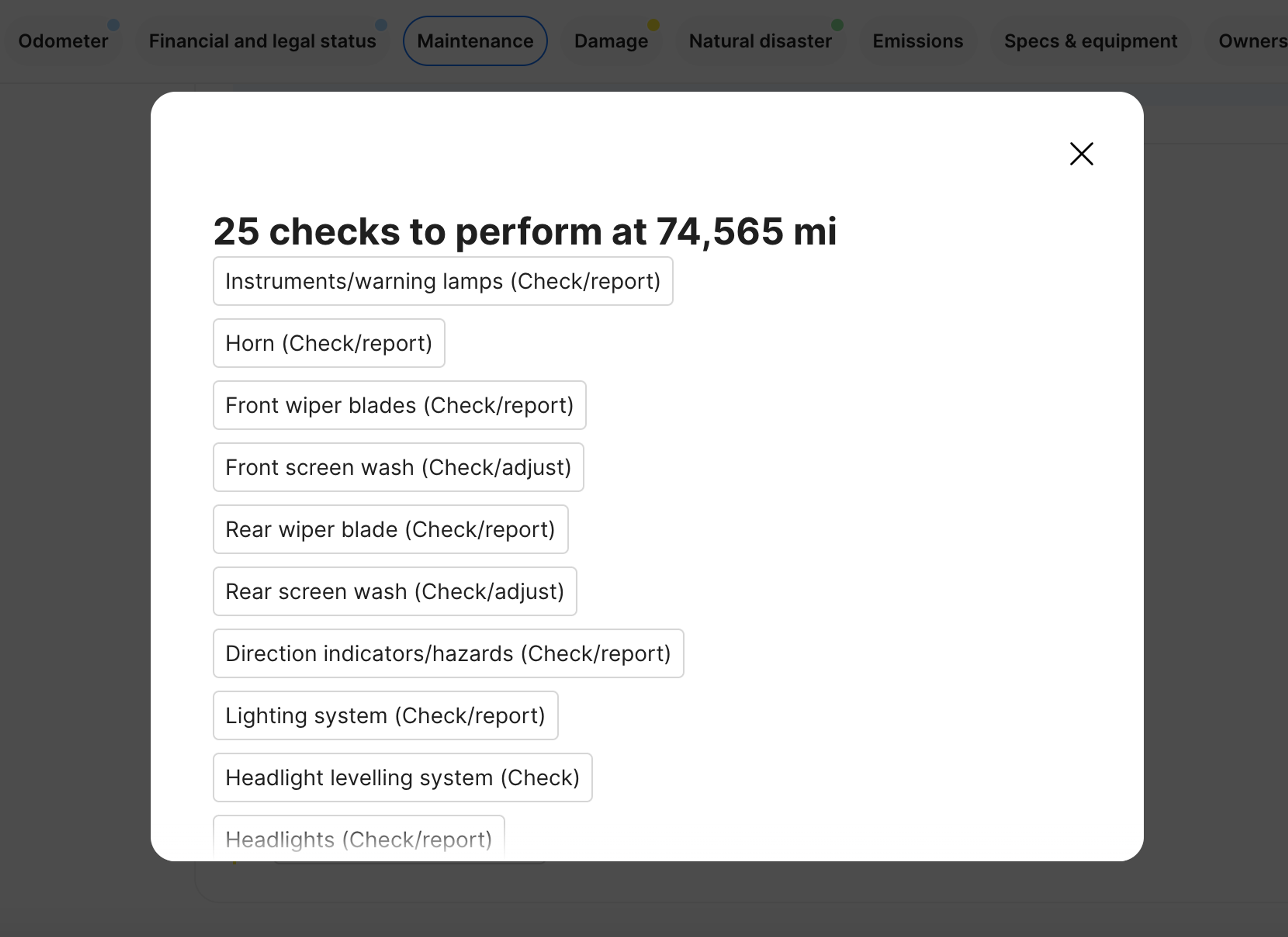
Task: Select the Maintenance tab
Action: click(475, 41)
